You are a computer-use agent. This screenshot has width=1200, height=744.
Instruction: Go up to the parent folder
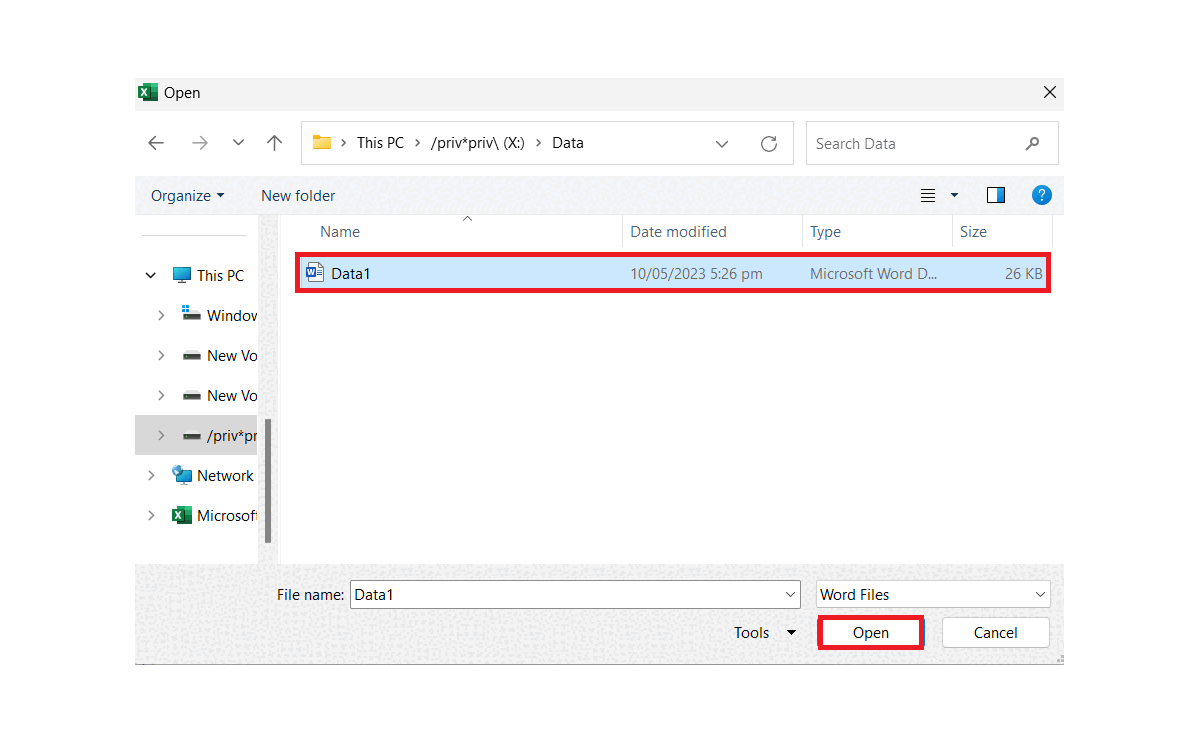click(x=274, y=143)
